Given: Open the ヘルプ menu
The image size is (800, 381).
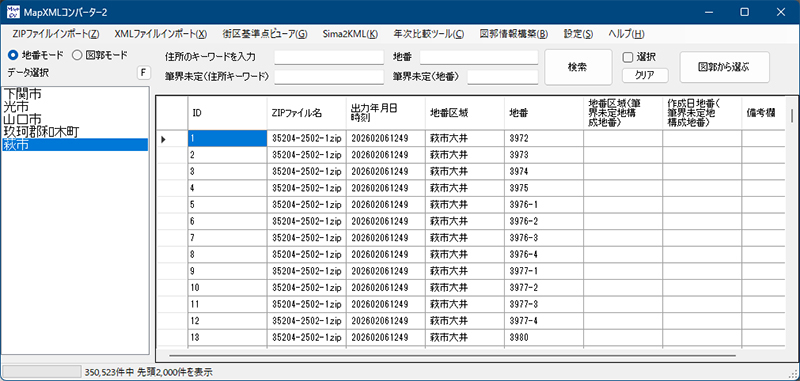Looking at the screenshot, I should click(x=626, y=34).
